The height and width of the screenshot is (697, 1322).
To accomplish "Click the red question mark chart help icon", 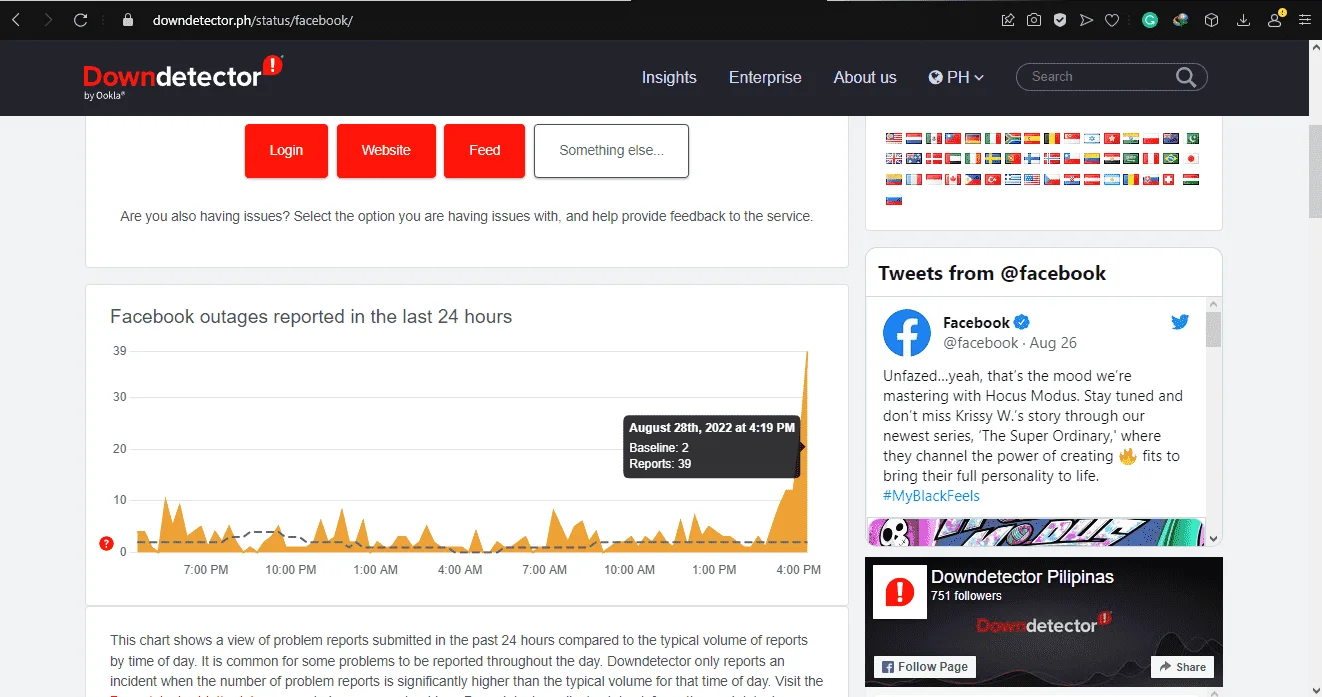I will (107, 543).
